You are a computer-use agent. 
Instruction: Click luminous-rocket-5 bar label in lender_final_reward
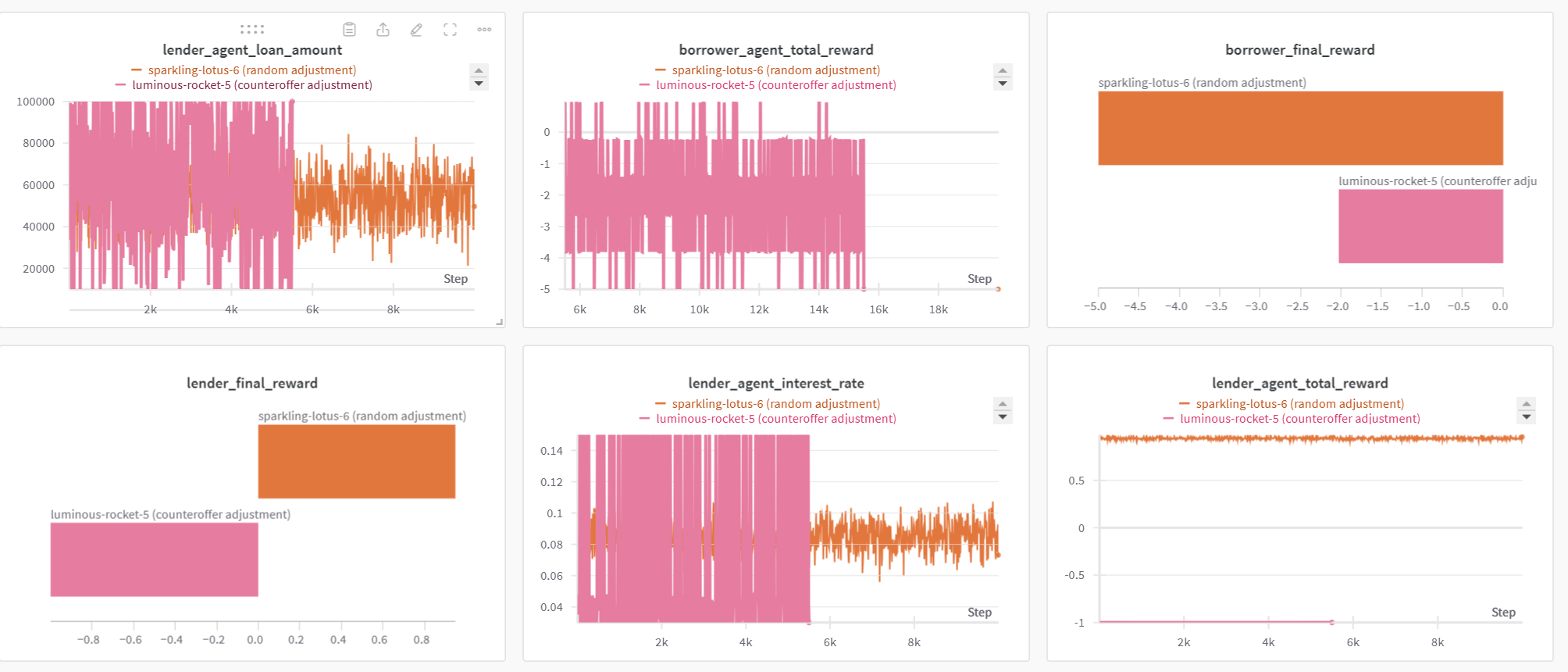170,515
